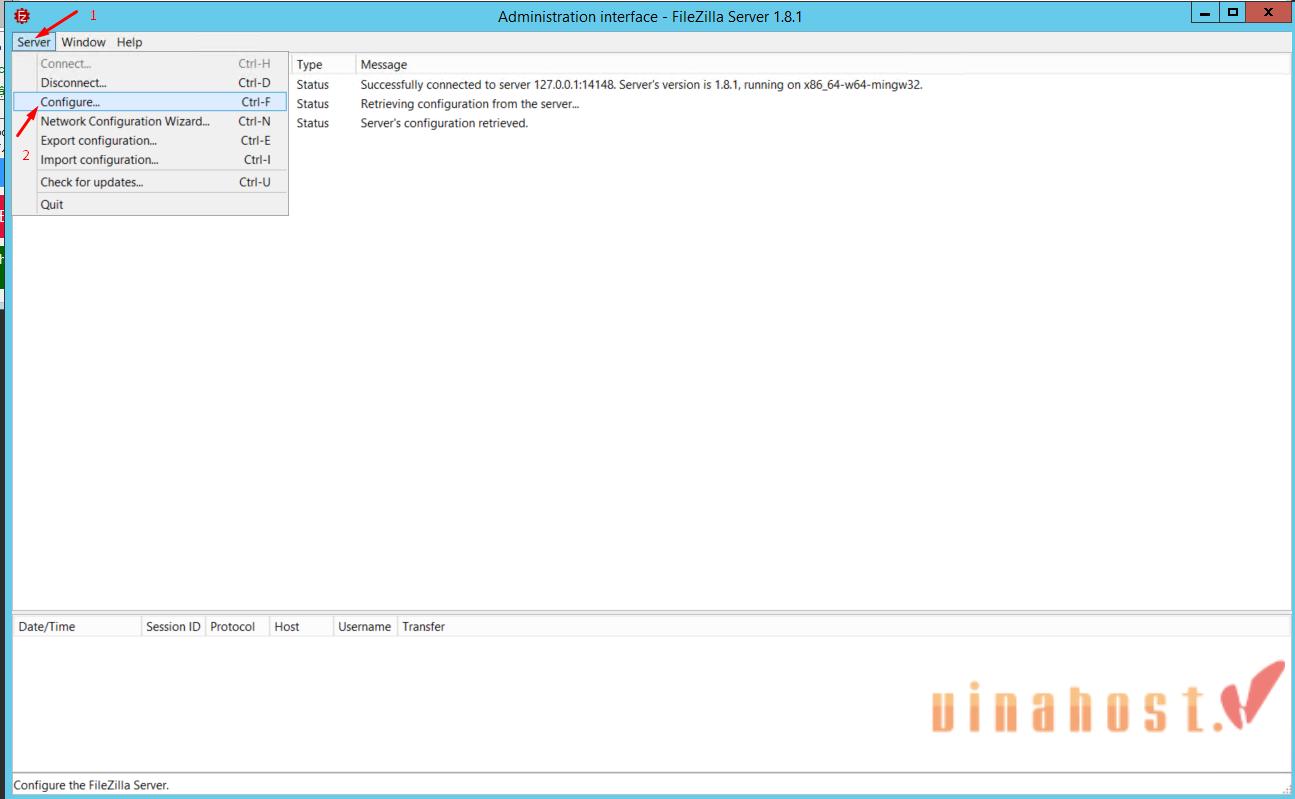Click the Type column header
The height and width of the screenshot is (799, 1295).
323,64
